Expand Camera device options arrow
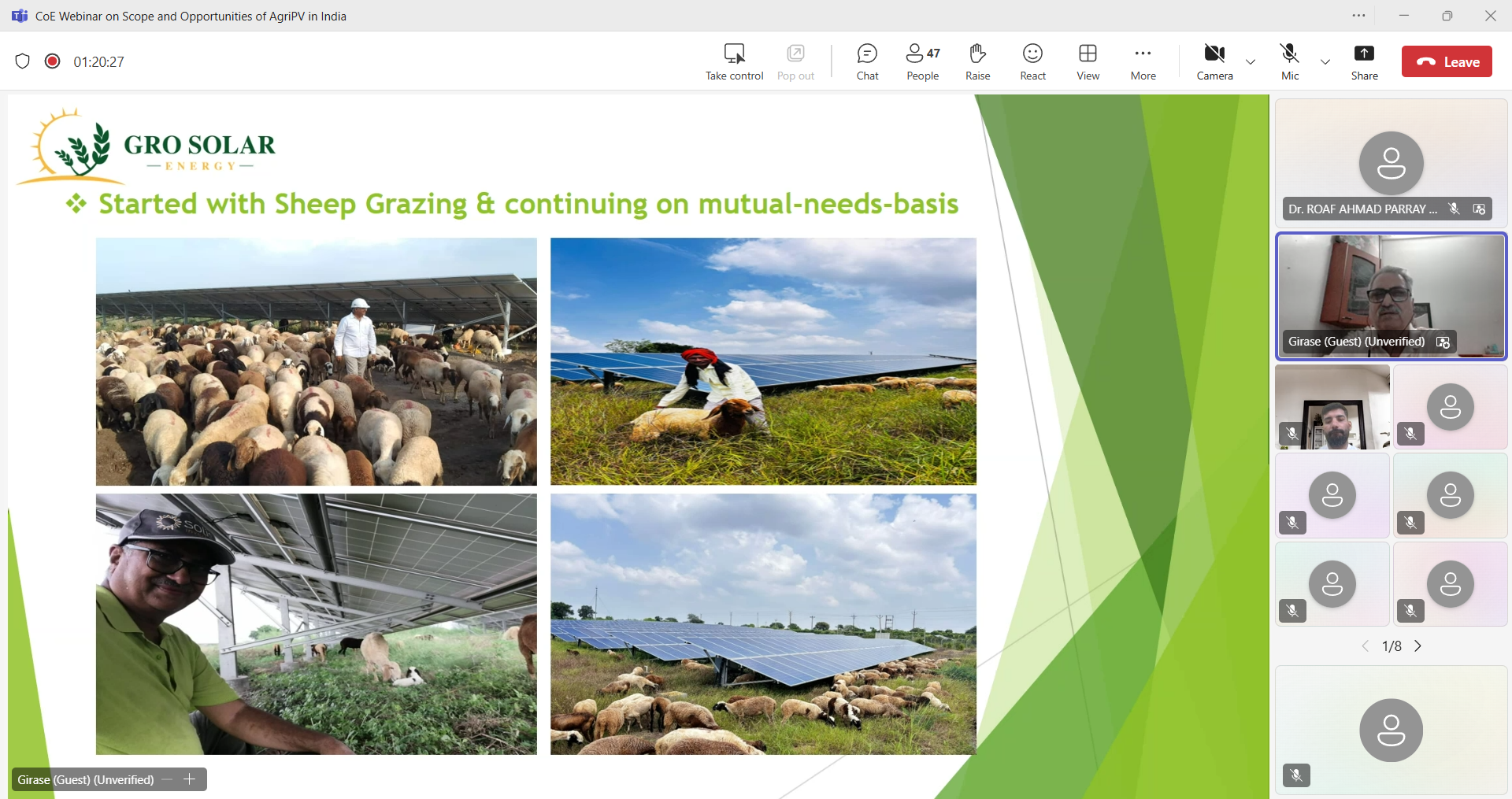This screenshot has width=1512, height=799. (x=1251, y=62)
